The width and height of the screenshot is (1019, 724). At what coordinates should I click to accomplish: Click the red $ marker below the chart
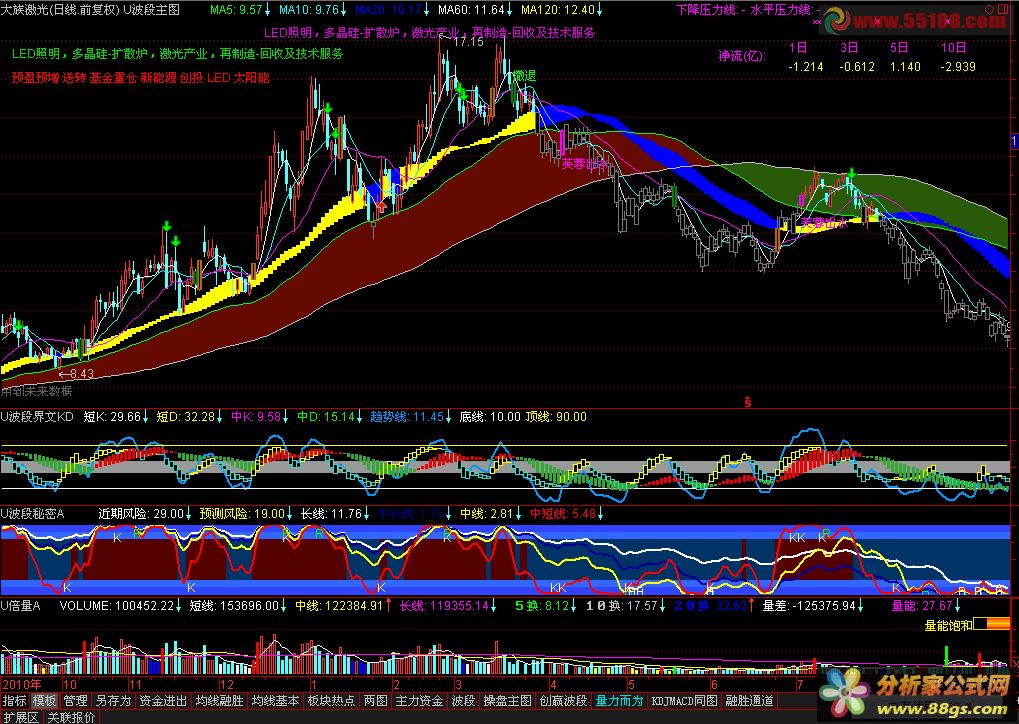coord(747,402)
